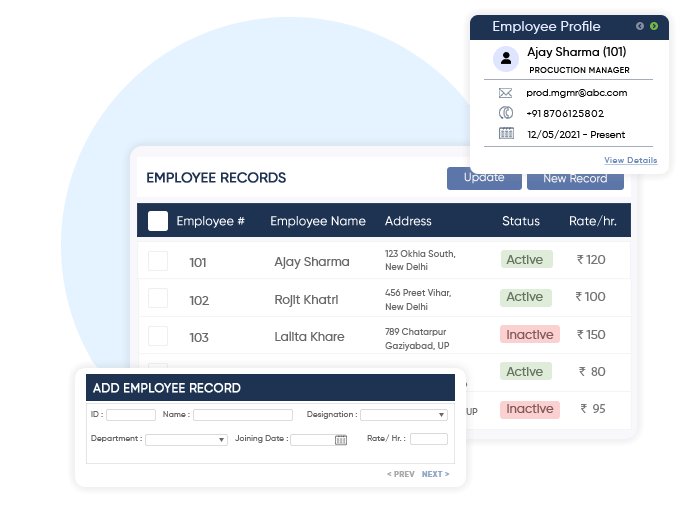Check the checkbox for employee 102

[158, 298]
